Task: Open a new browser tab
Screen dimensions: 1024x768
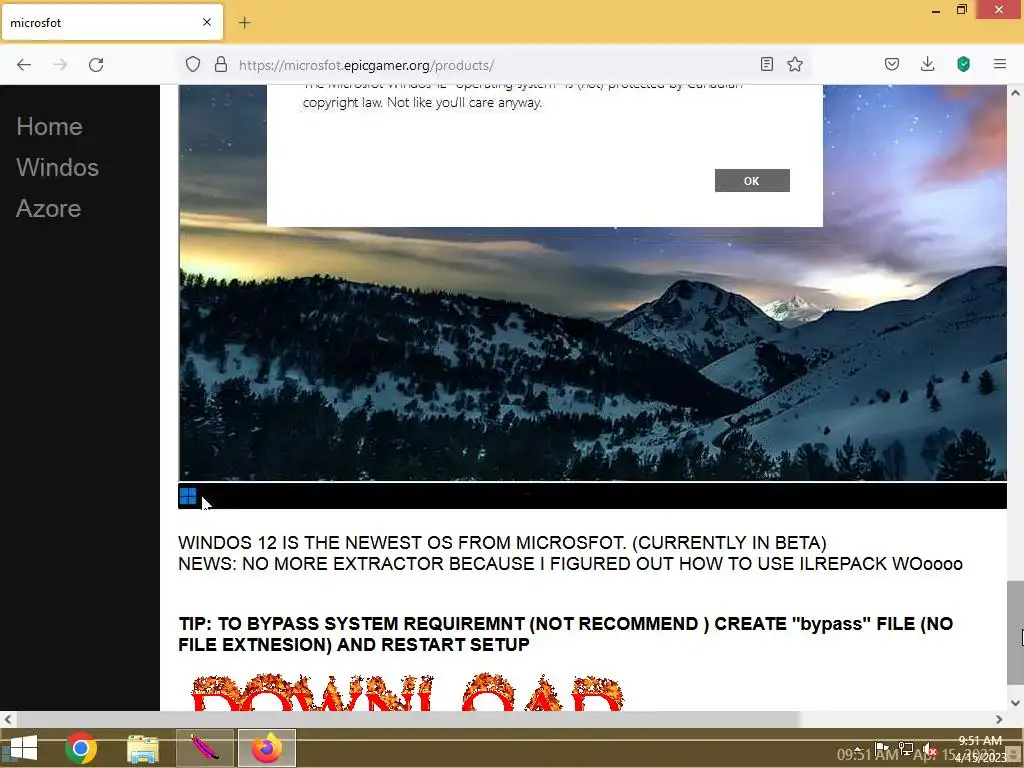Action: coord(244,23)
